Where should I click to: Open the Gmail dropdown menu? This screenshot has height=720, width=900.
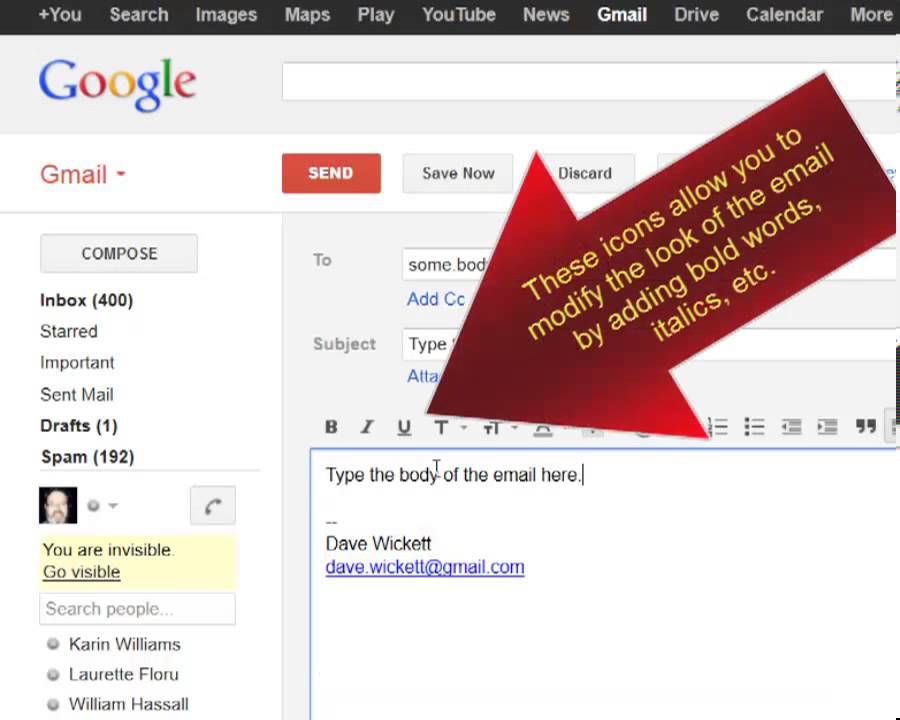click(x=83, y=174)
